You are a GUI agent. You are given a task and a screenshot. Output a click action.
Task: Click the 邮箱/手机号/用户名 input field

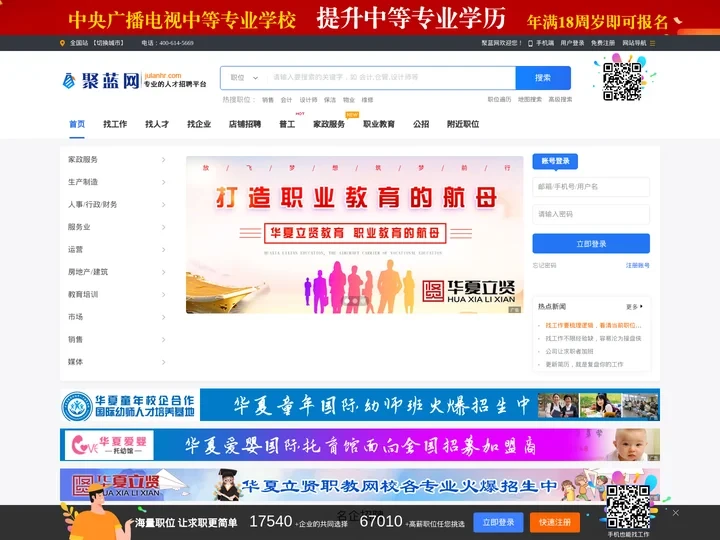pos(591,187)
